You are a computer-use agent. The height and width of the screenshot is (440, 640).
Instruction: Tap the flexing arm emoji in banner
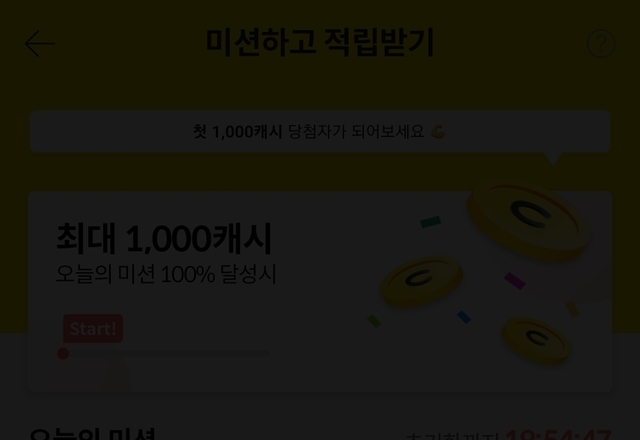pos(438,131)
